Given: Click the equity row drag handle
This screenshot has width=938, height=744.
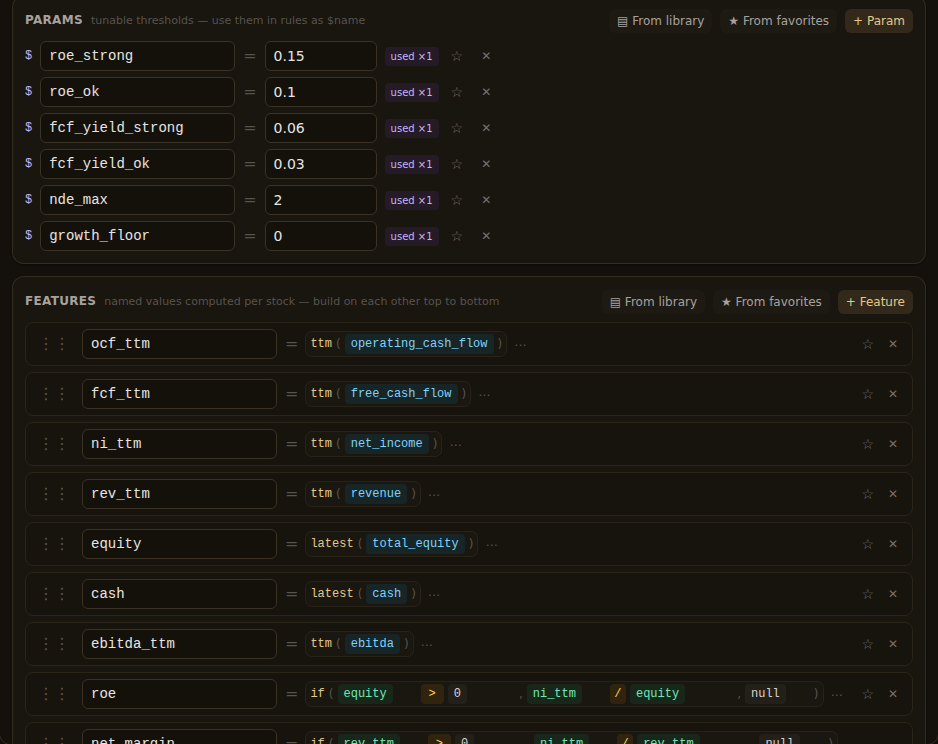Looking at the screenshot, I should pyautogui.click(x=54, y=544).
